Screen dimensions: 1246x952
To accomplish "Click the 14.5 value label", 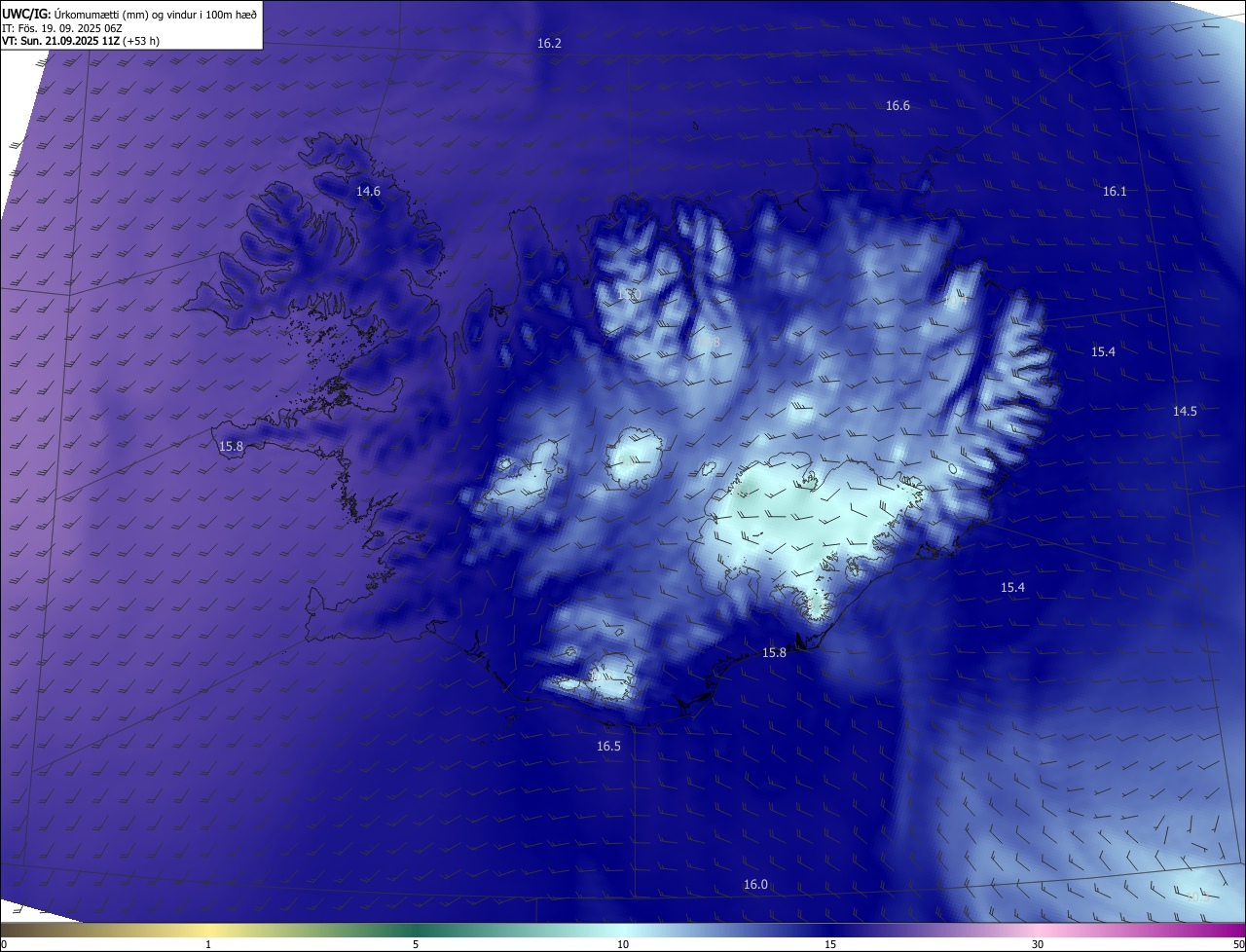I will coord(1185,412).
